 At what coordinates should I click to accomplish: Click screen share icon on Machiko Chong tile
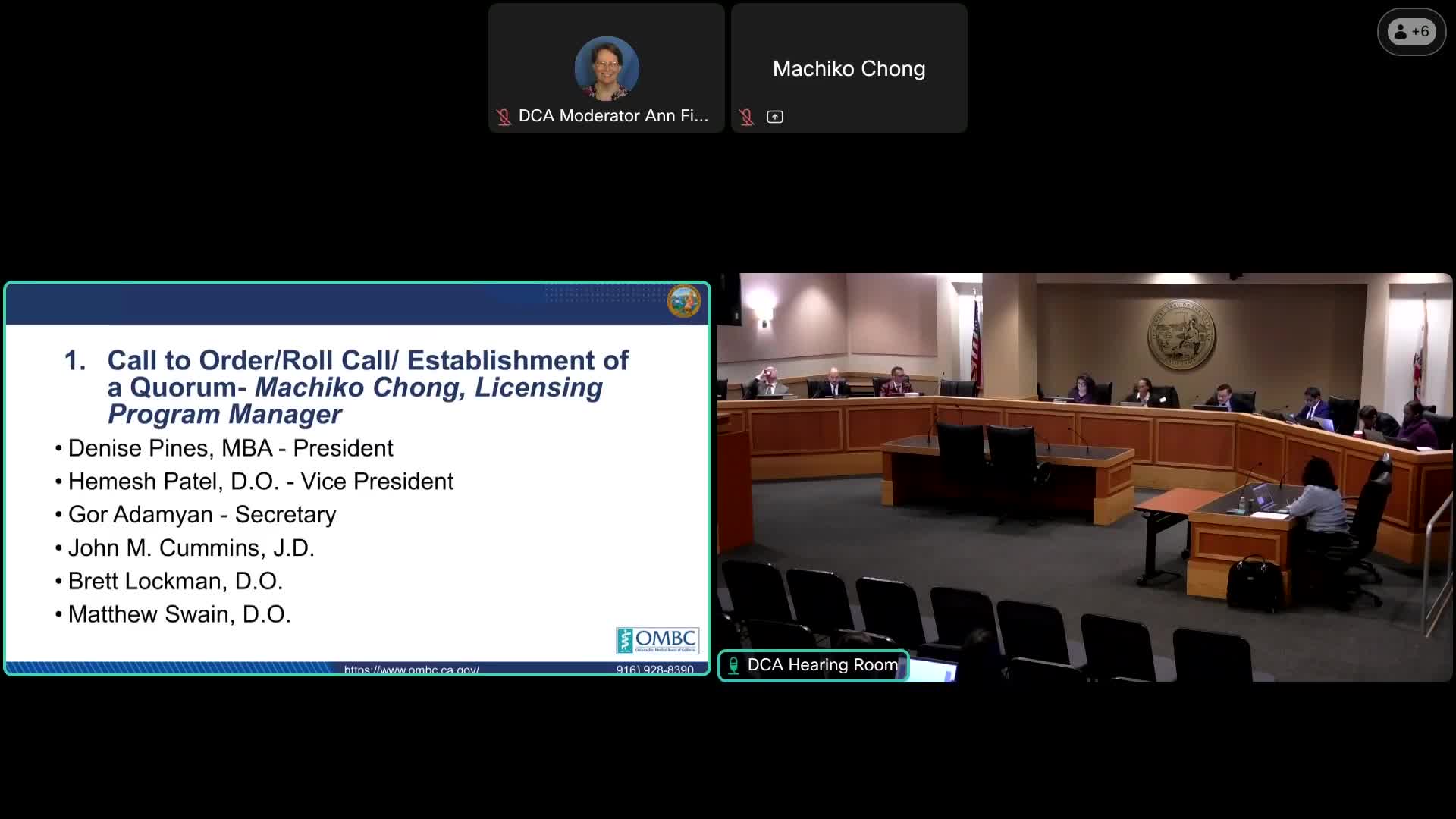(774, 117)
